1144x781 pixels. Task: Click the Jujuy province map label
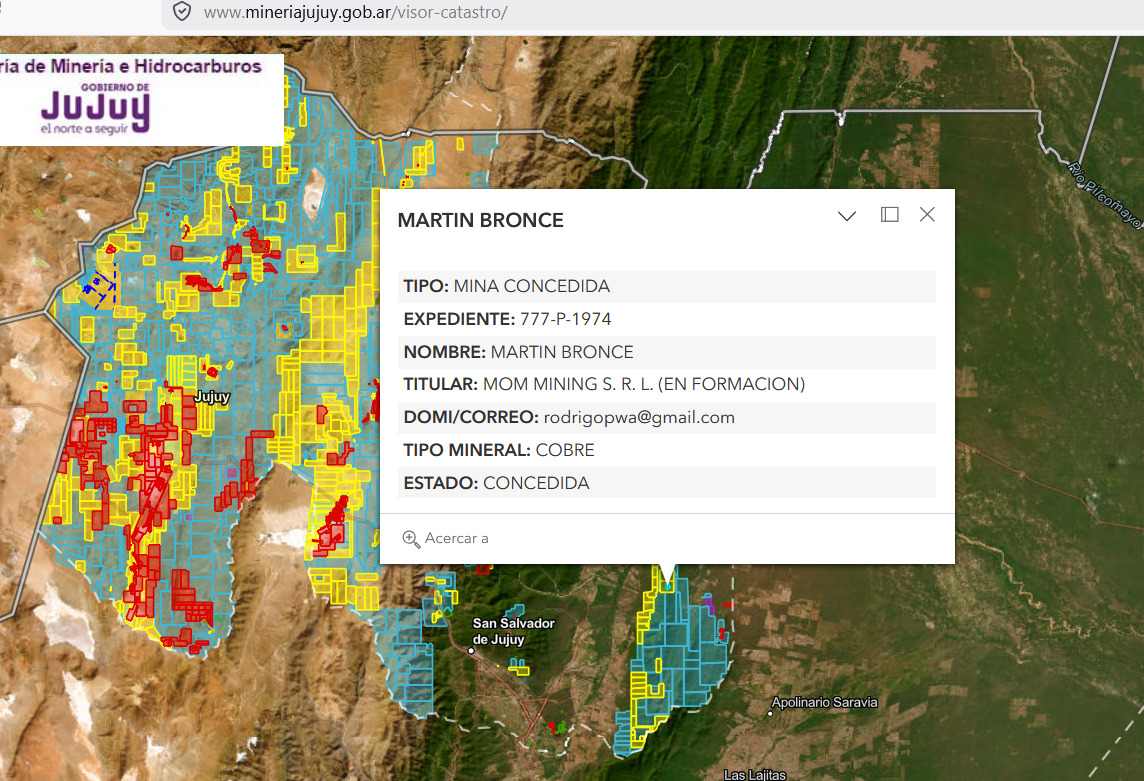211,397
